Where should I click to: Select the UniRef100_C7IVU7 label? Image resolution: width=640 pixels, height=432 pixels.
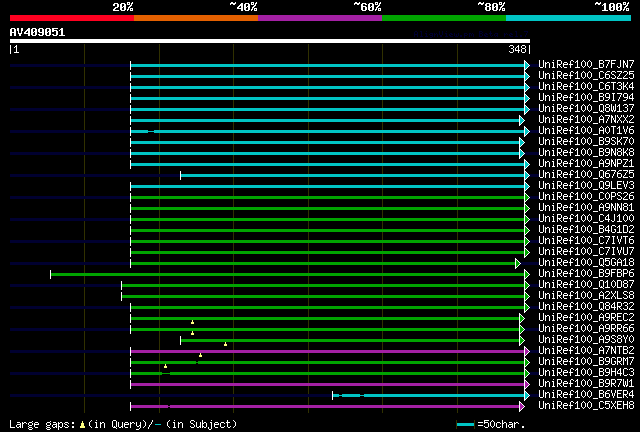pos(586,252)
